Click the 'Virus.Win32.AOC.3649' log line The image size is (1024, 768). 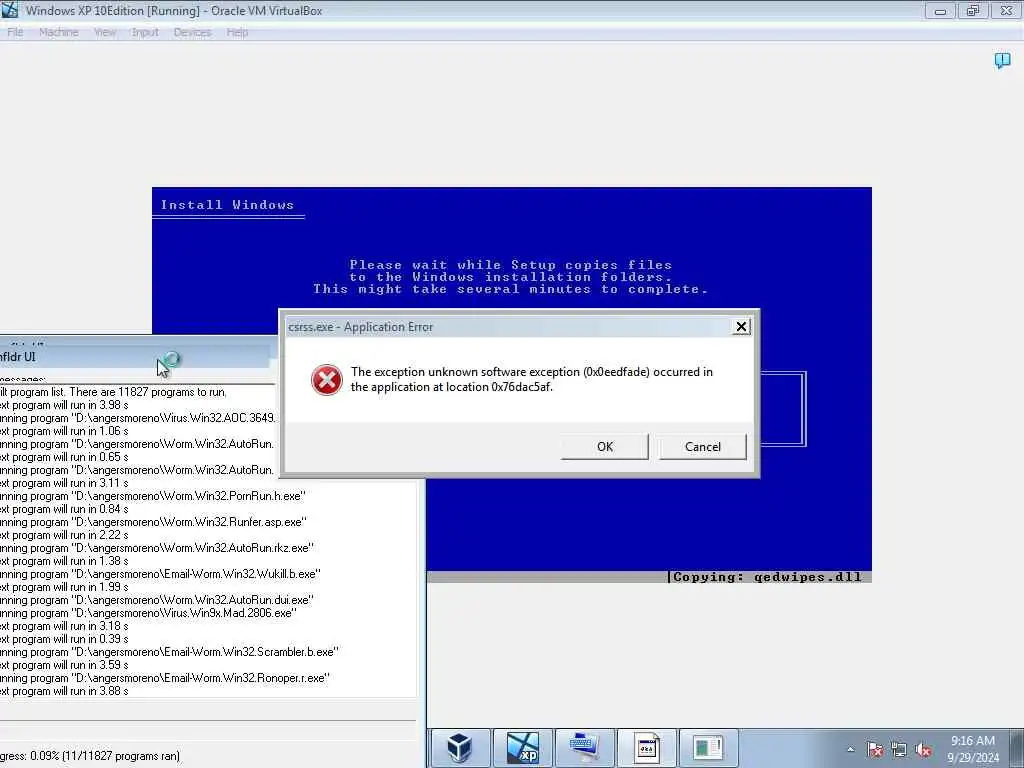(x=138, y=418)
